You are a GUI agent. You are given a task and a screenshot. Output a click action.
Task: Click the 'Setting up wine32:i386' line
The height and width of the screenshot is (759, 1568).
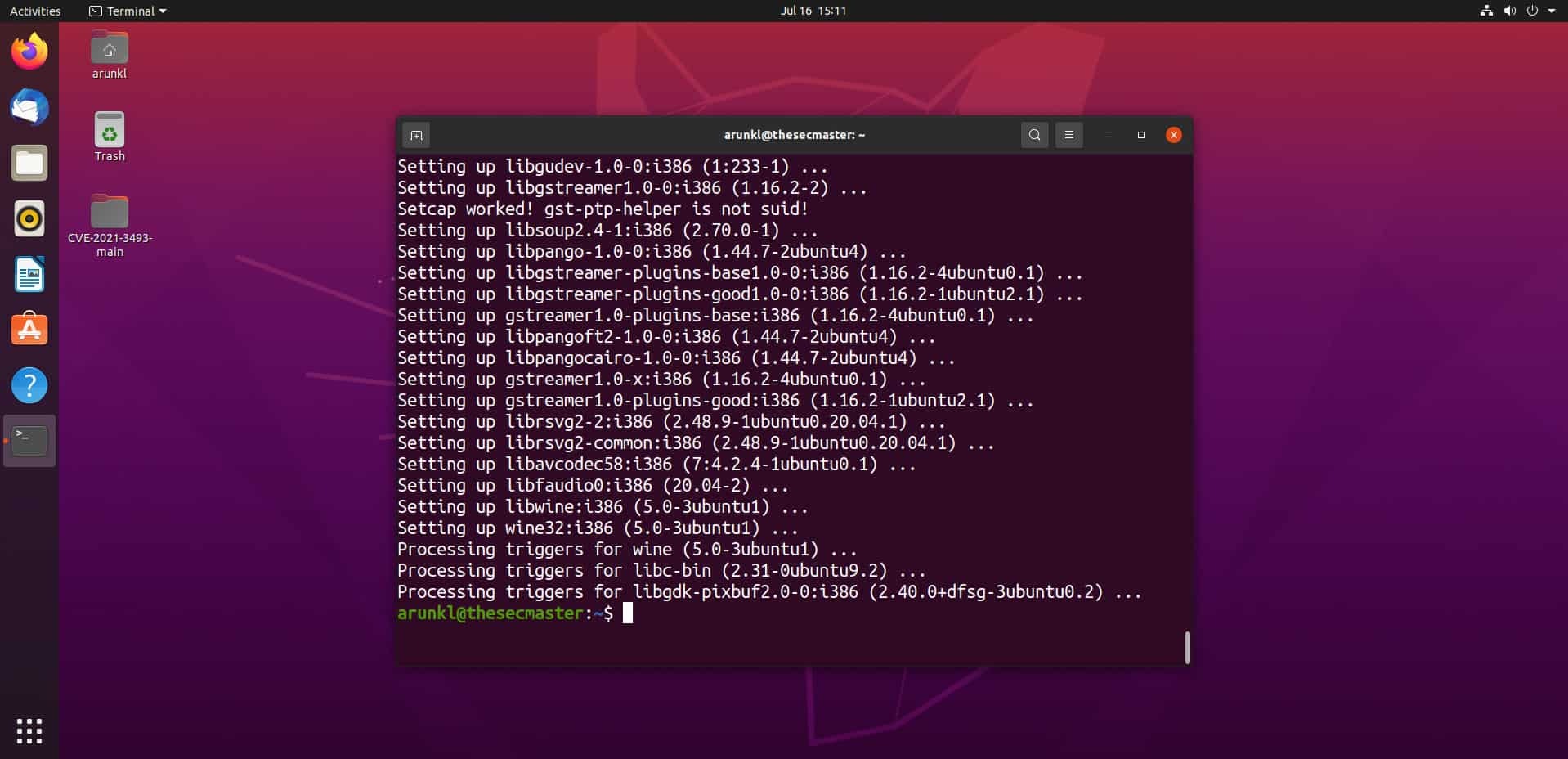598,528
